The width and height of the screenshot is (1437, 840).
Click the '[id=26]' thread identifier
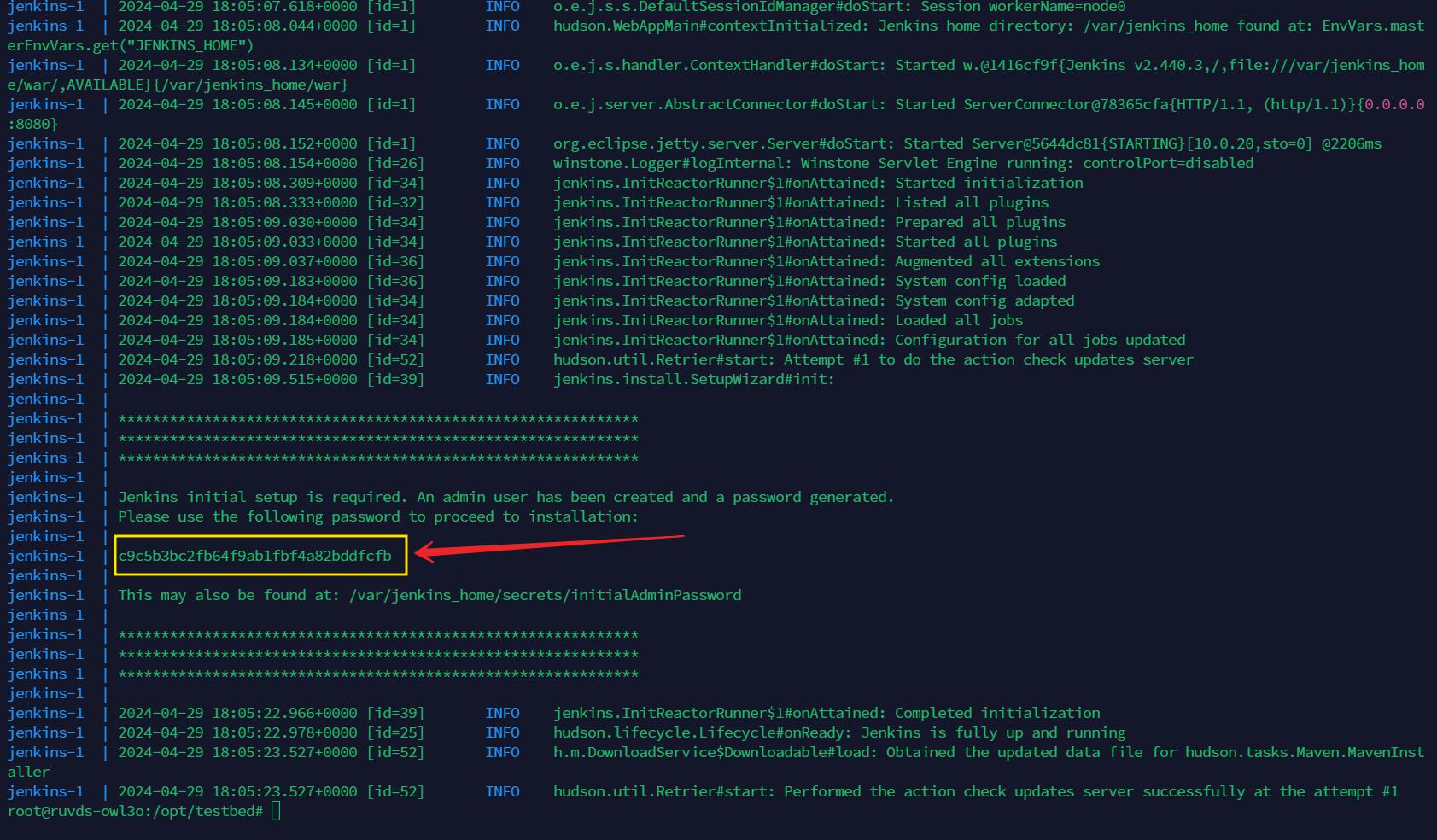[395, 163]
